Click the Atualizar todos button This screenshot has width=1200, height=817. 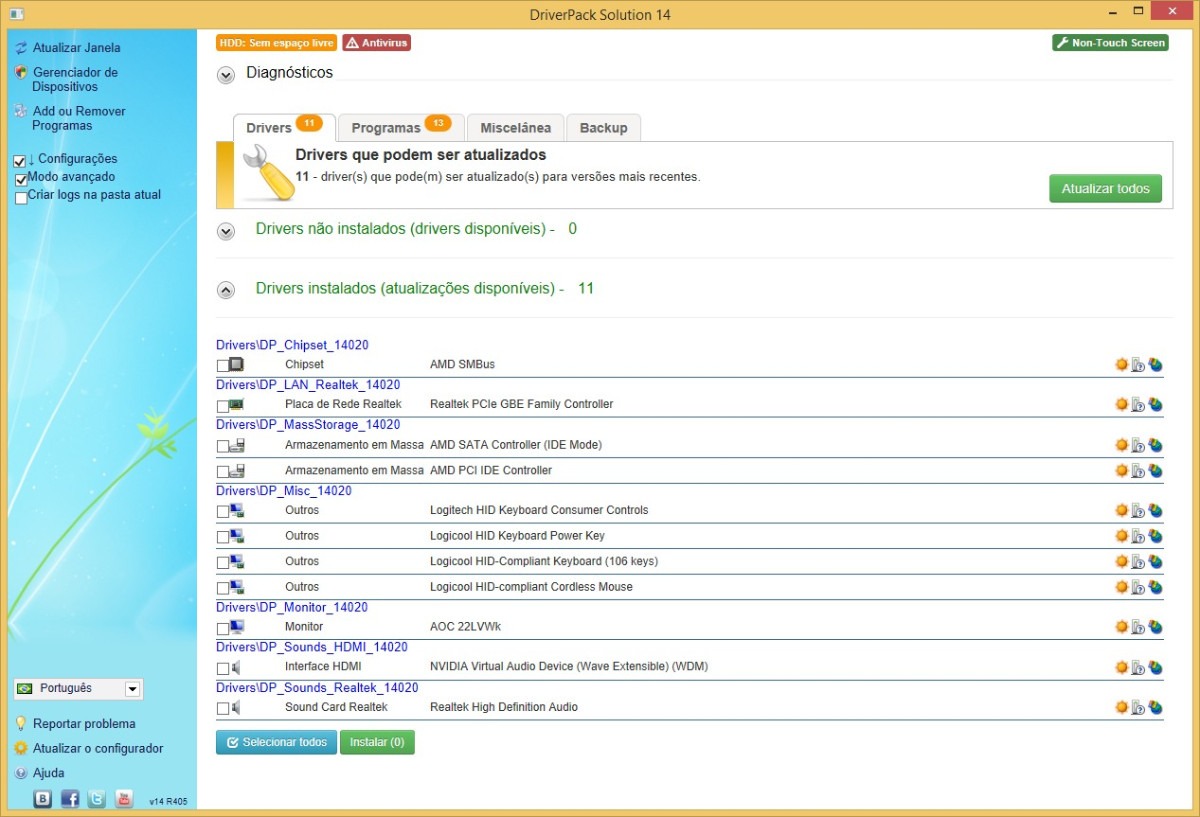(1105, 188)
